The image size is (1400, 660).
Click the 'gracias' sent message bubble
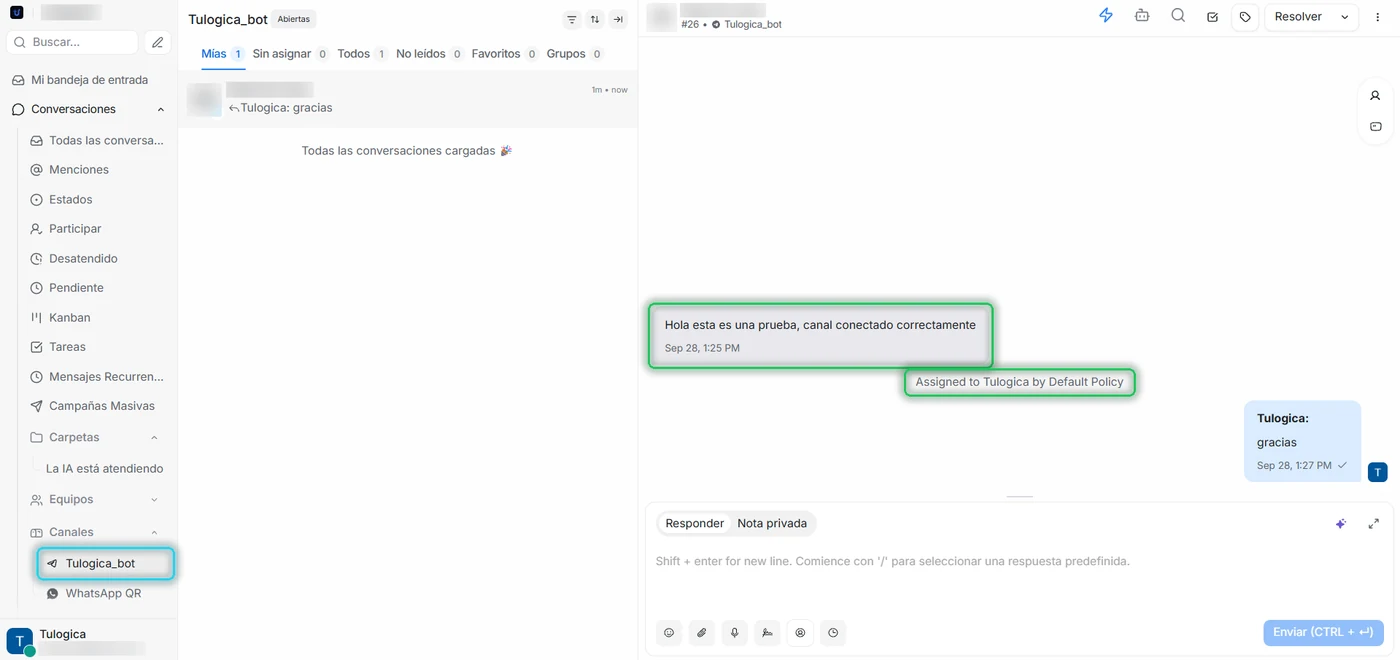(1302, 441)
